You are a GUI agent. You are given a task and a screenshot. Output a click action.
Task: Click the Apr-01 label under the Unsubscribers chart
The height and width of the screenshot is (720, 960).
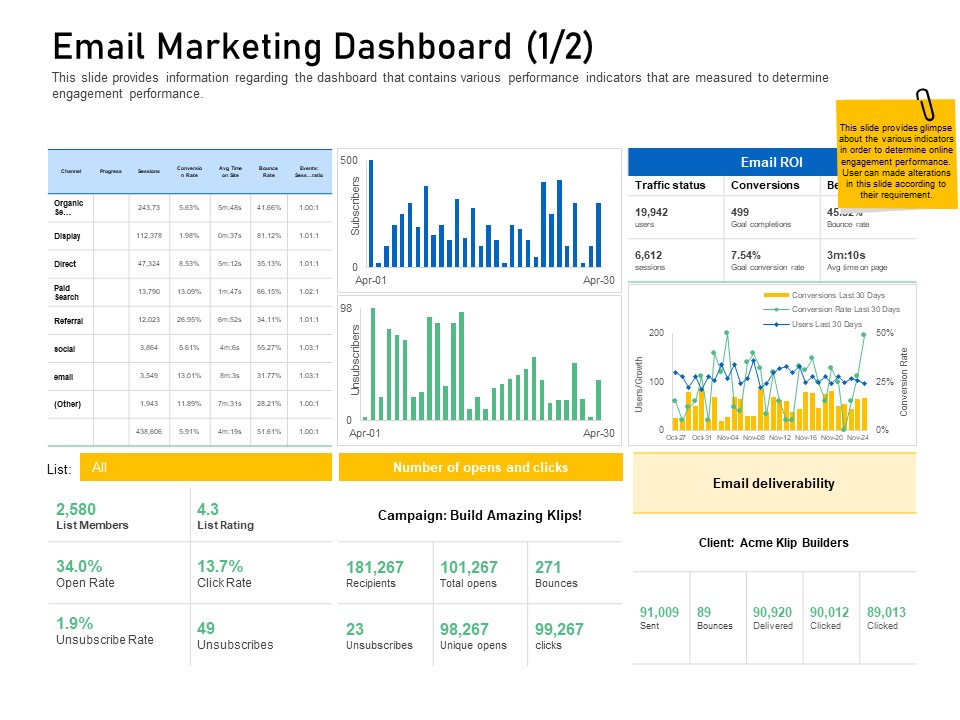coord(364,433)
